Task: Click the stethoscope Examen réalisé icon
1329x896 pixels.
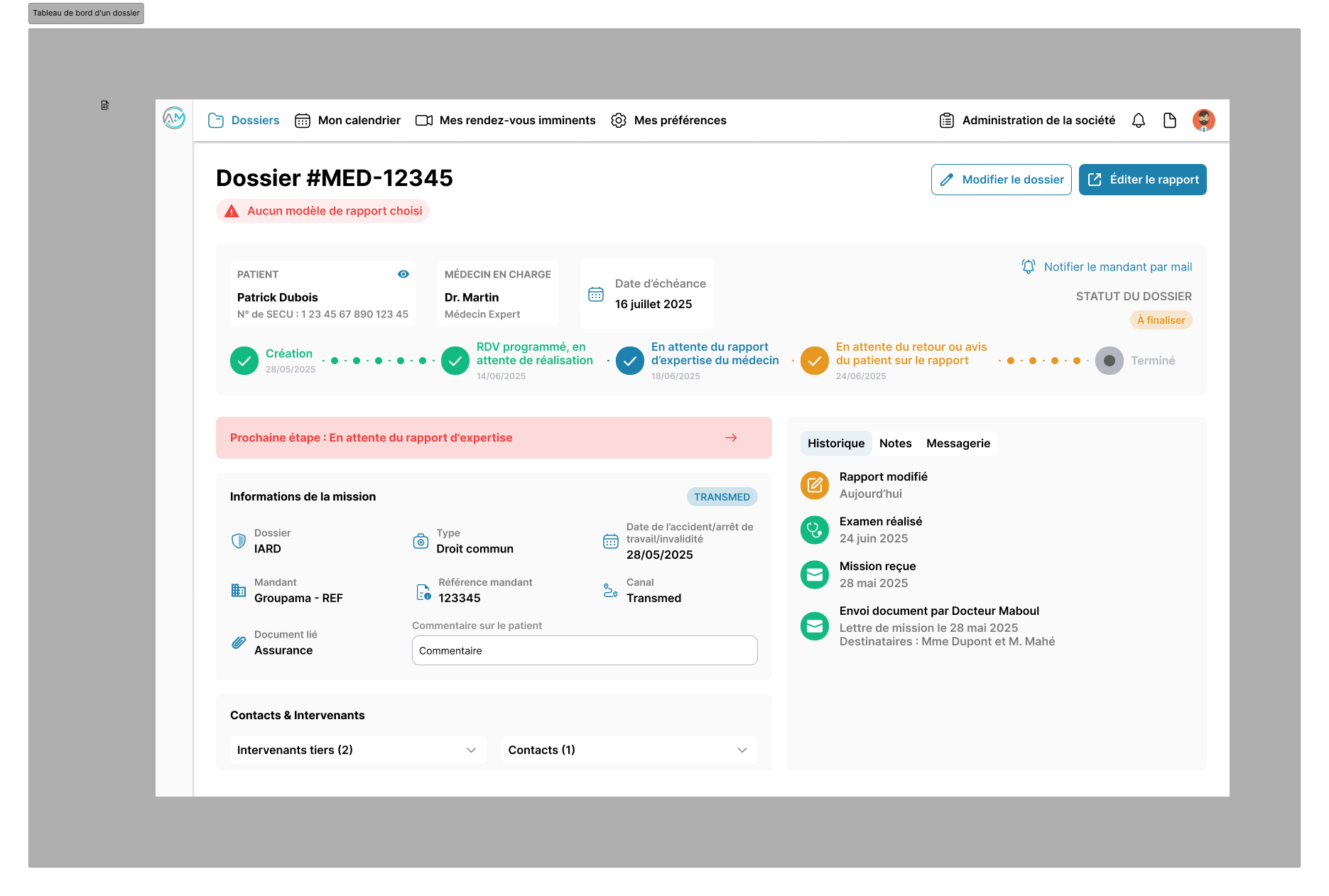Action: point(815,530)
